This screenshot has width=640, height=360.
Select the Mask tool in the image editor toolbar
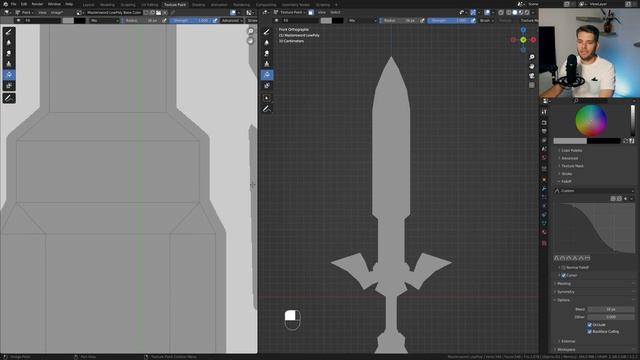pos(9,85)
